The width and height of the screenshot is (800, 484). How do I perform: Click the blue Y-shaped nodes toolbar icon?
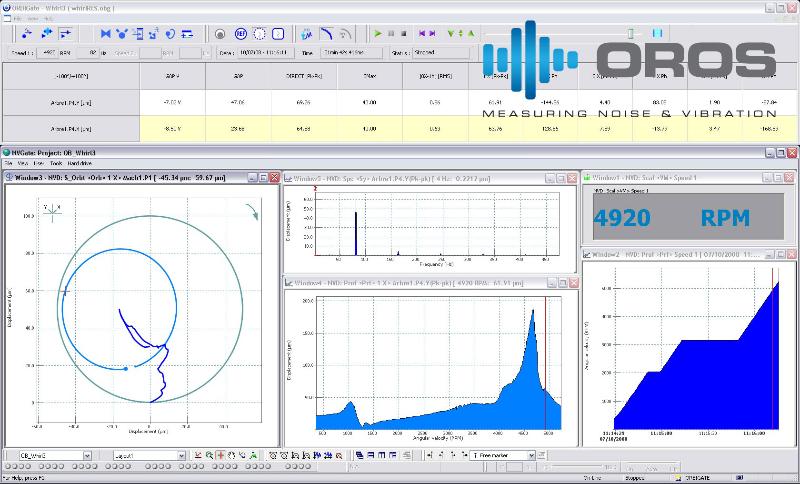click(121, 34)
